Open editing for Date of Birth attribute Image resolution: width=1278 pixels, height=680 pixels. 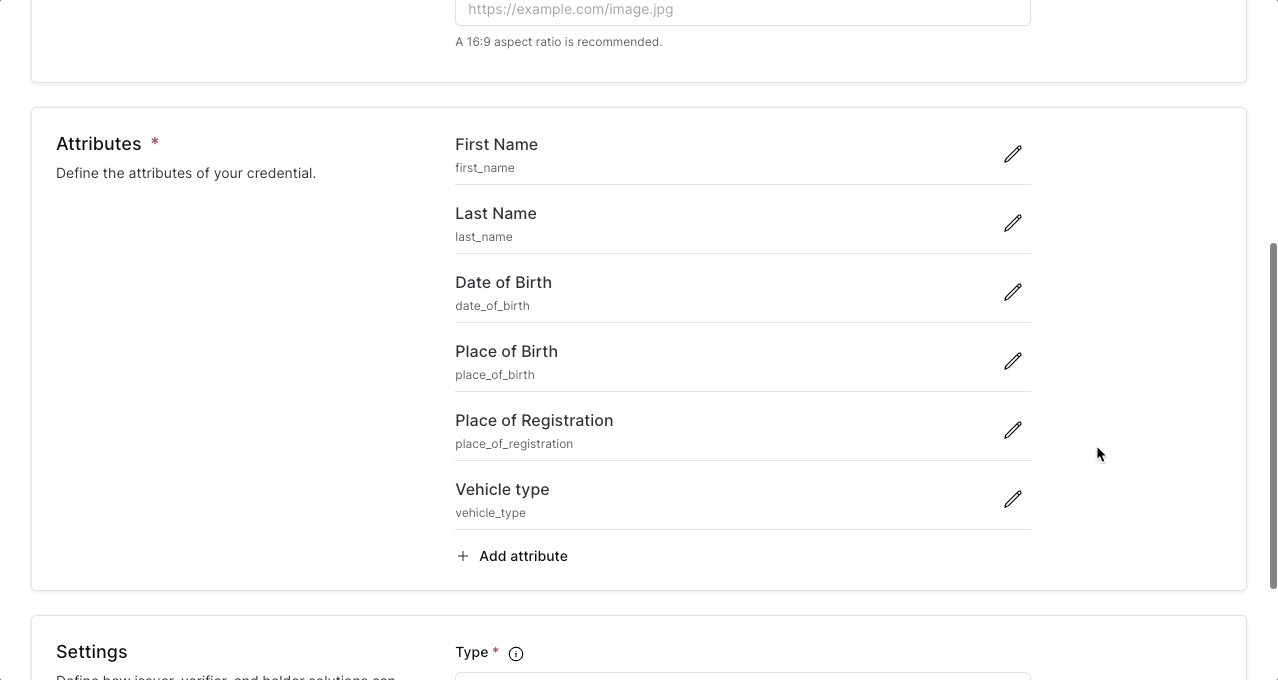pyautogui.click(x=1013, y=292)
